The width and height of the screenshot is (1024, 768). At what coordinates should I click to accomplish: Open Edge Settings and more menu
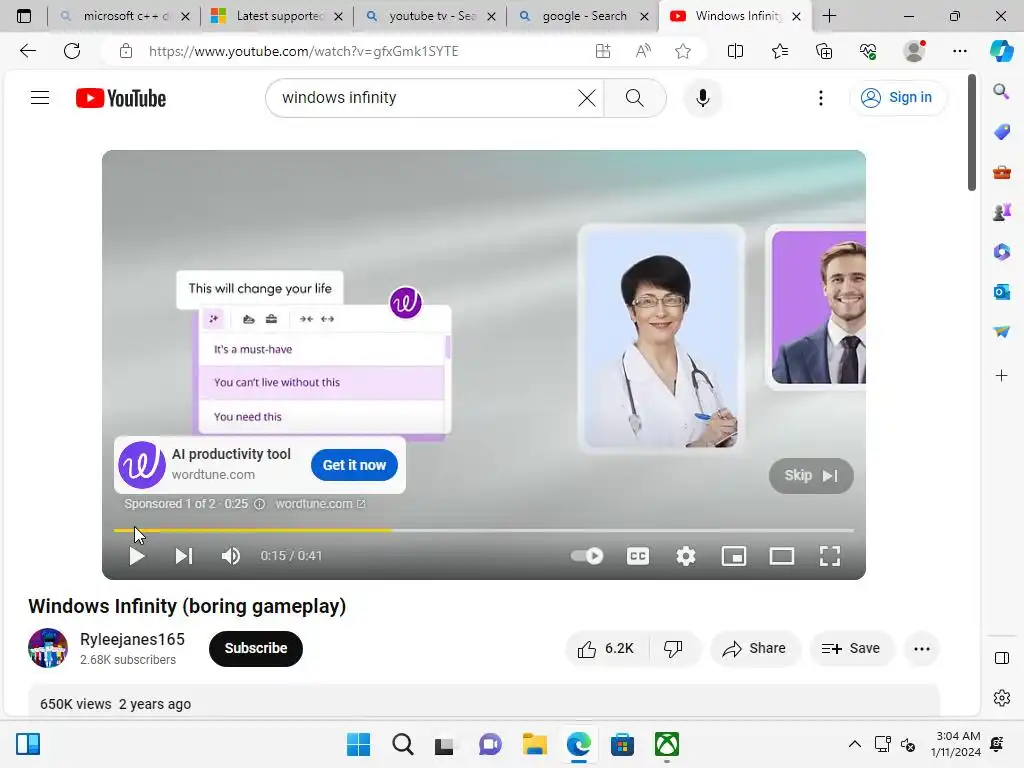pos(959,51)
